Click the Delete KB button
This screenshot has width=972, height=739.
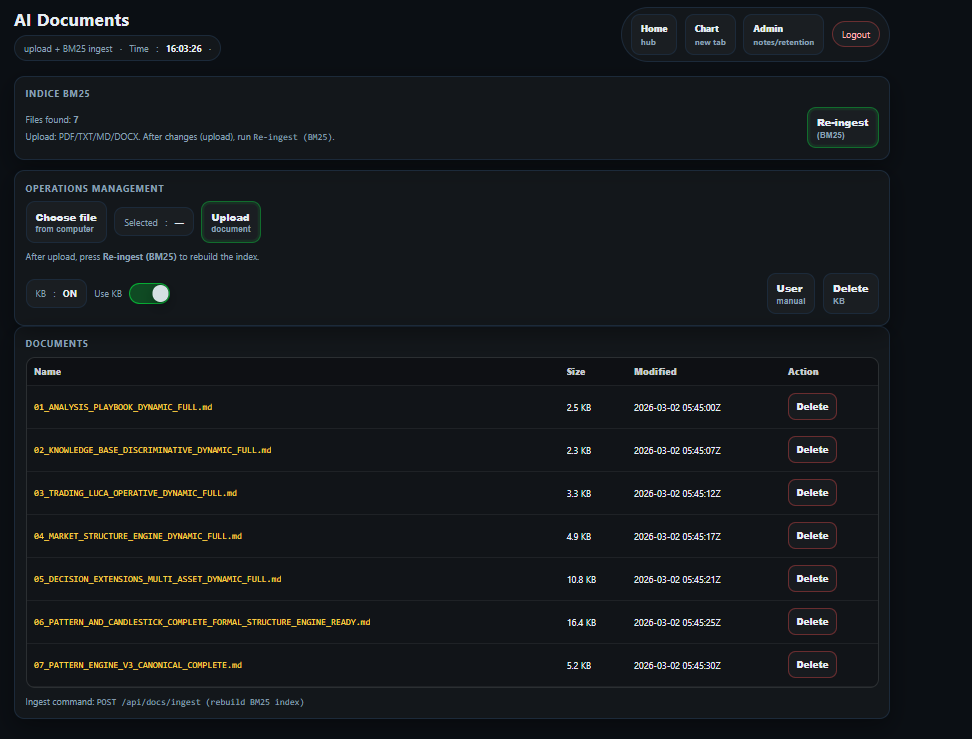[x=850, y=294]
